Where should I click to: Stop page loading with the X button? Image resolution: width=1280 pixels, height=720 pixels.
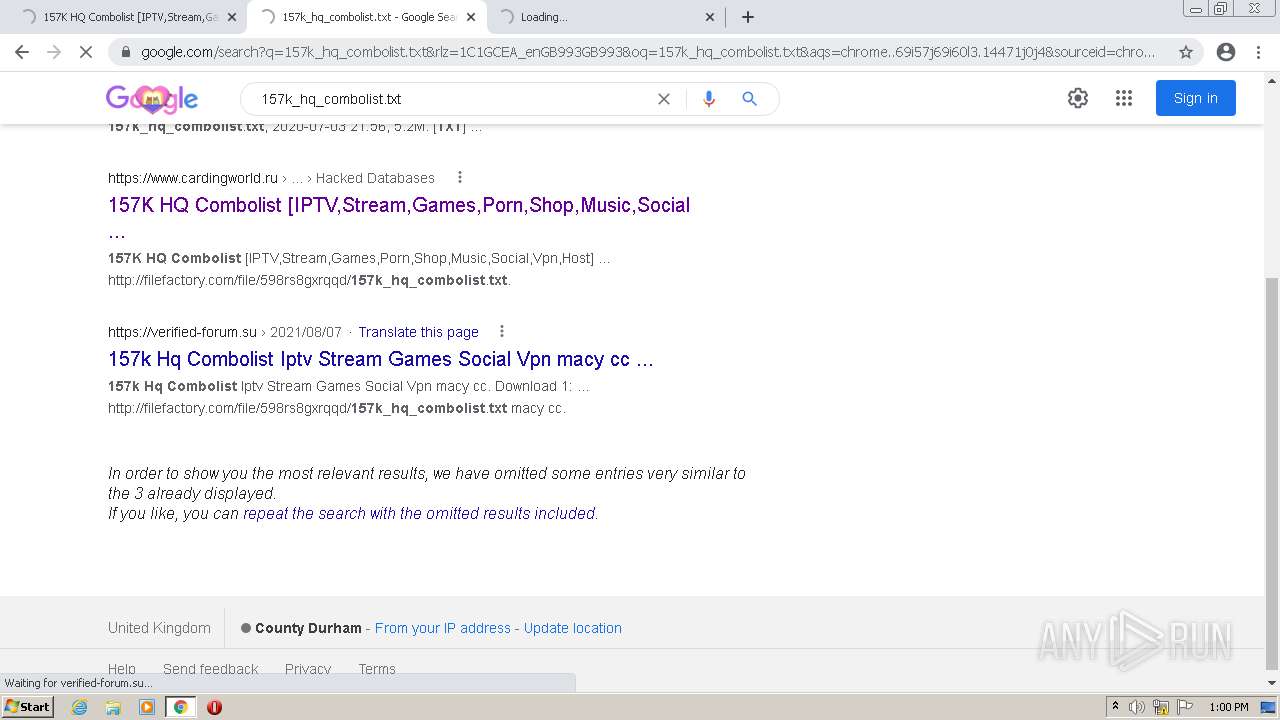[86, 52]
